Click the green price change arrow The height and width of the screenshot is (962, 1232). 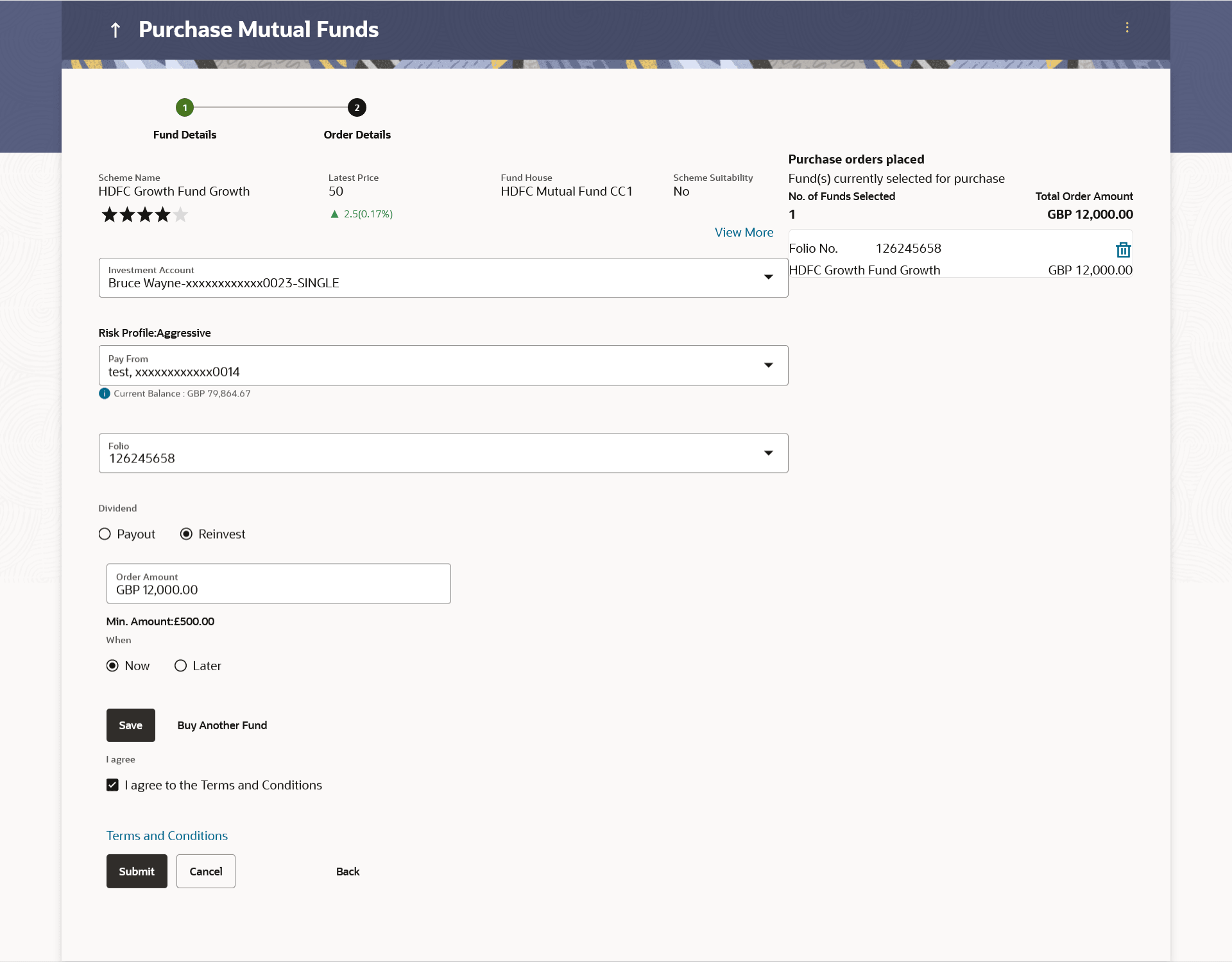pyautogui.click(x=334, y=214)
